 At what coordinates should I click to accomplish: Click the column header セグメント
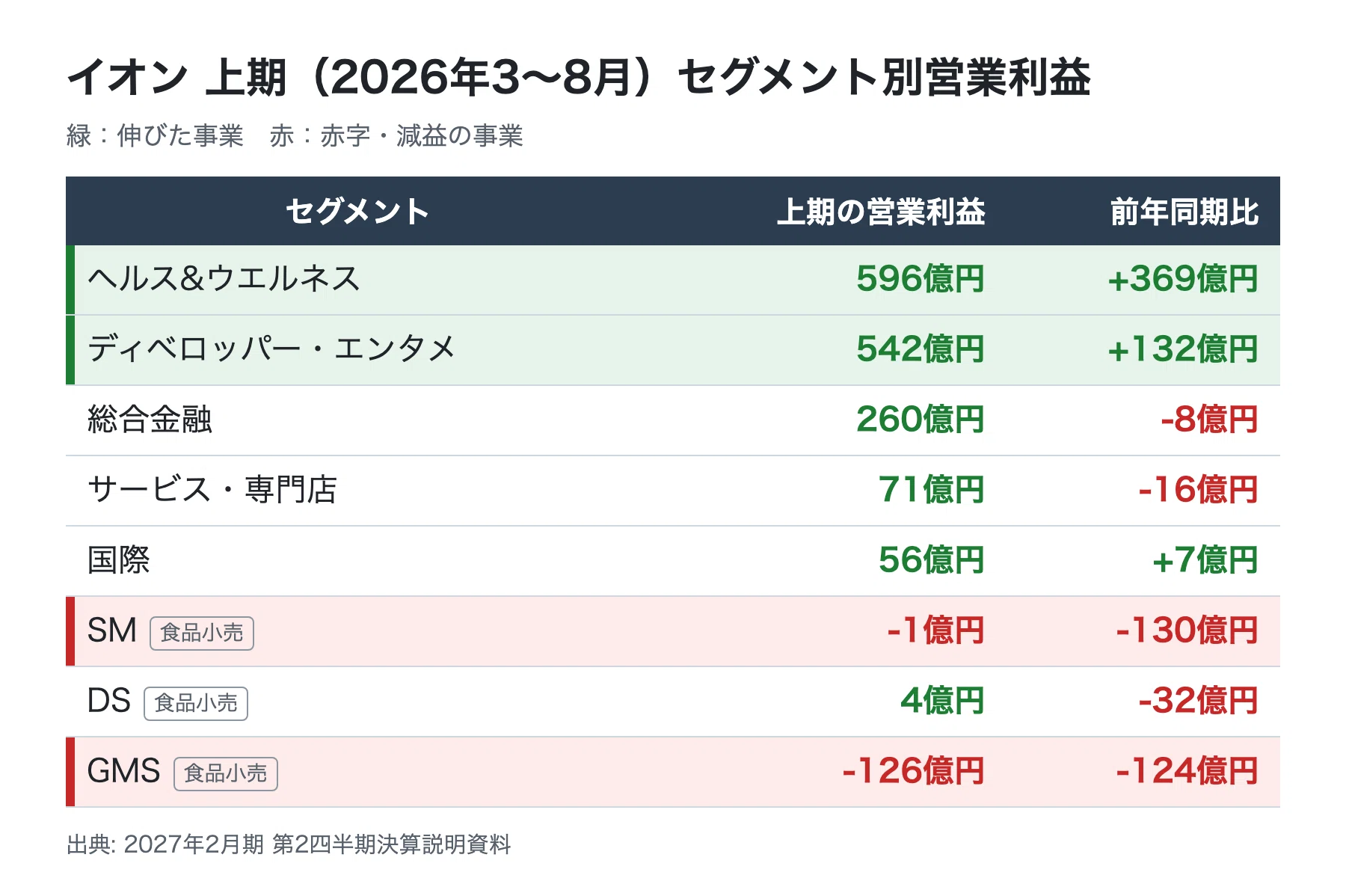(357, 212)
